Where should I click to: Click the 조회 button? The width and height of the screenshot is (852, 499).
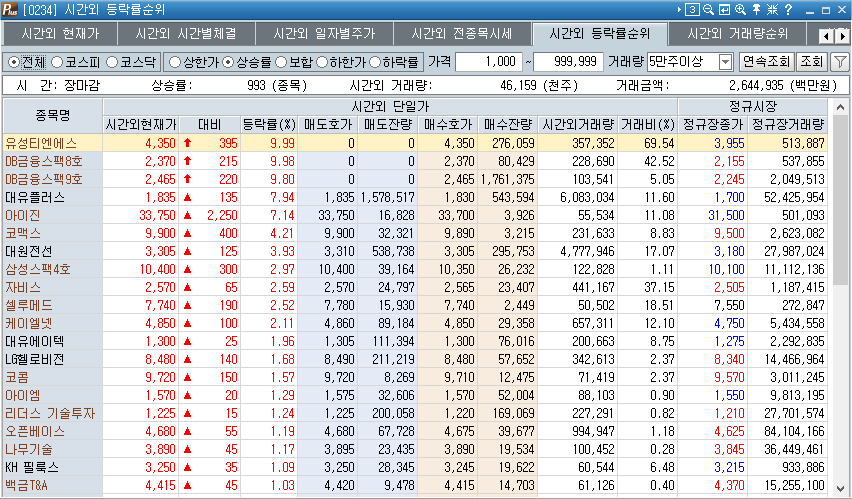click(x=812, y=61)
